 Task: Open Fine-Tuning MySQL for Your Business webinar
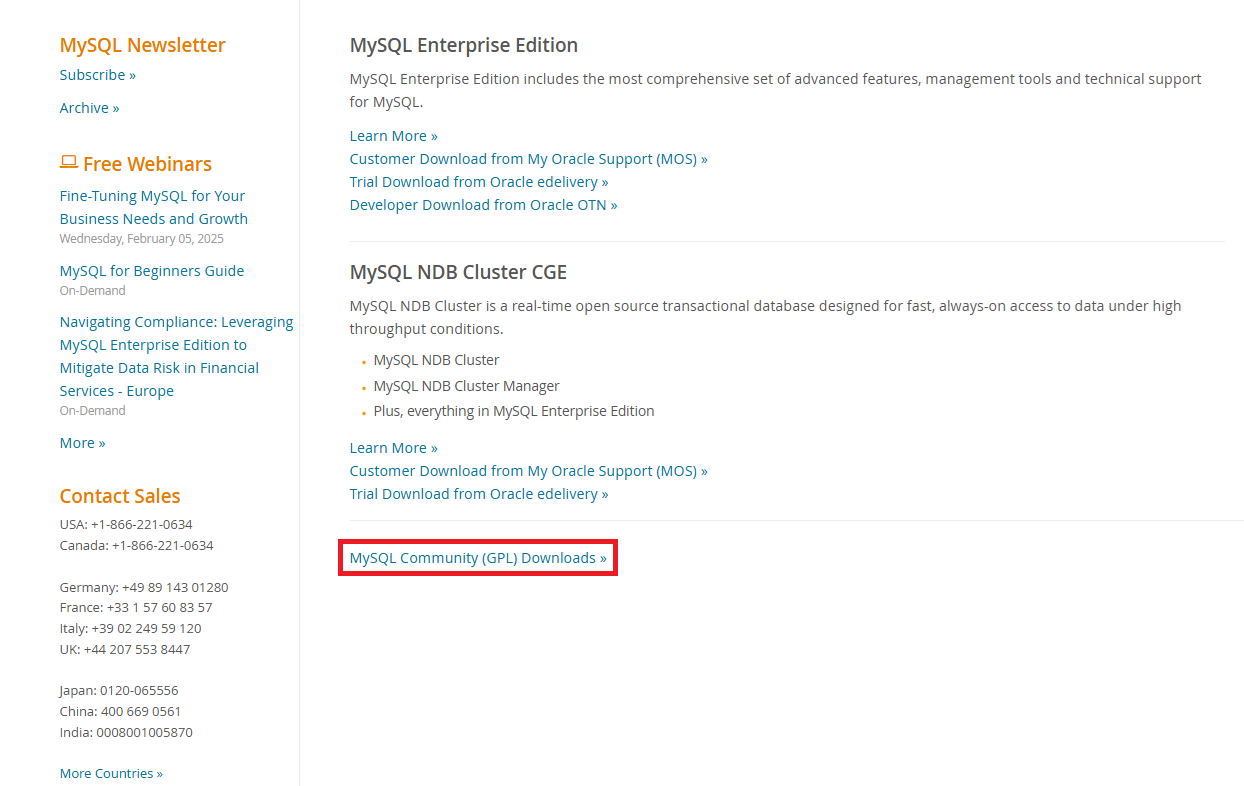pyautogui.click(x=153, y=207)
